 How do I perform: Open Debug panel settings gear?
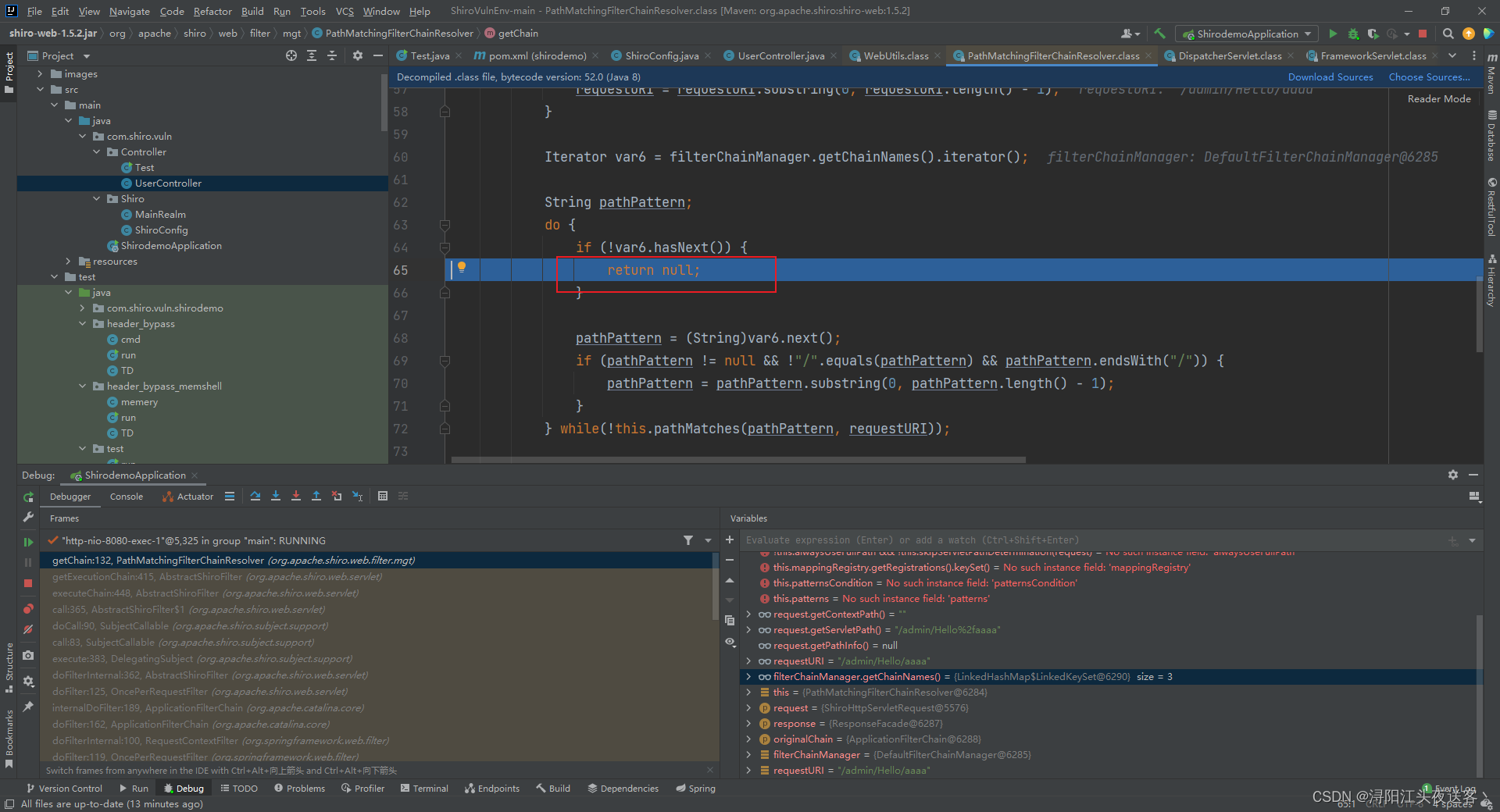[1453, 475]
